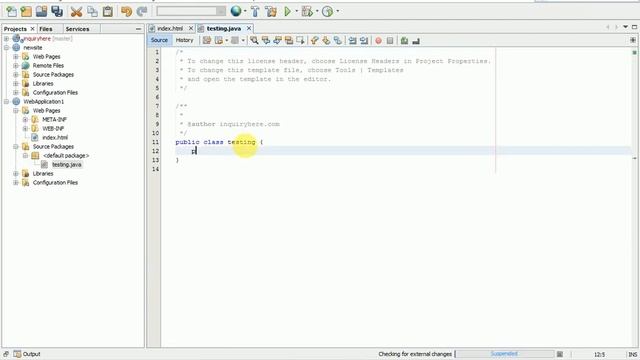Open the Output panel button
Viewport: 640px width, 360px height.
(27, 354)
